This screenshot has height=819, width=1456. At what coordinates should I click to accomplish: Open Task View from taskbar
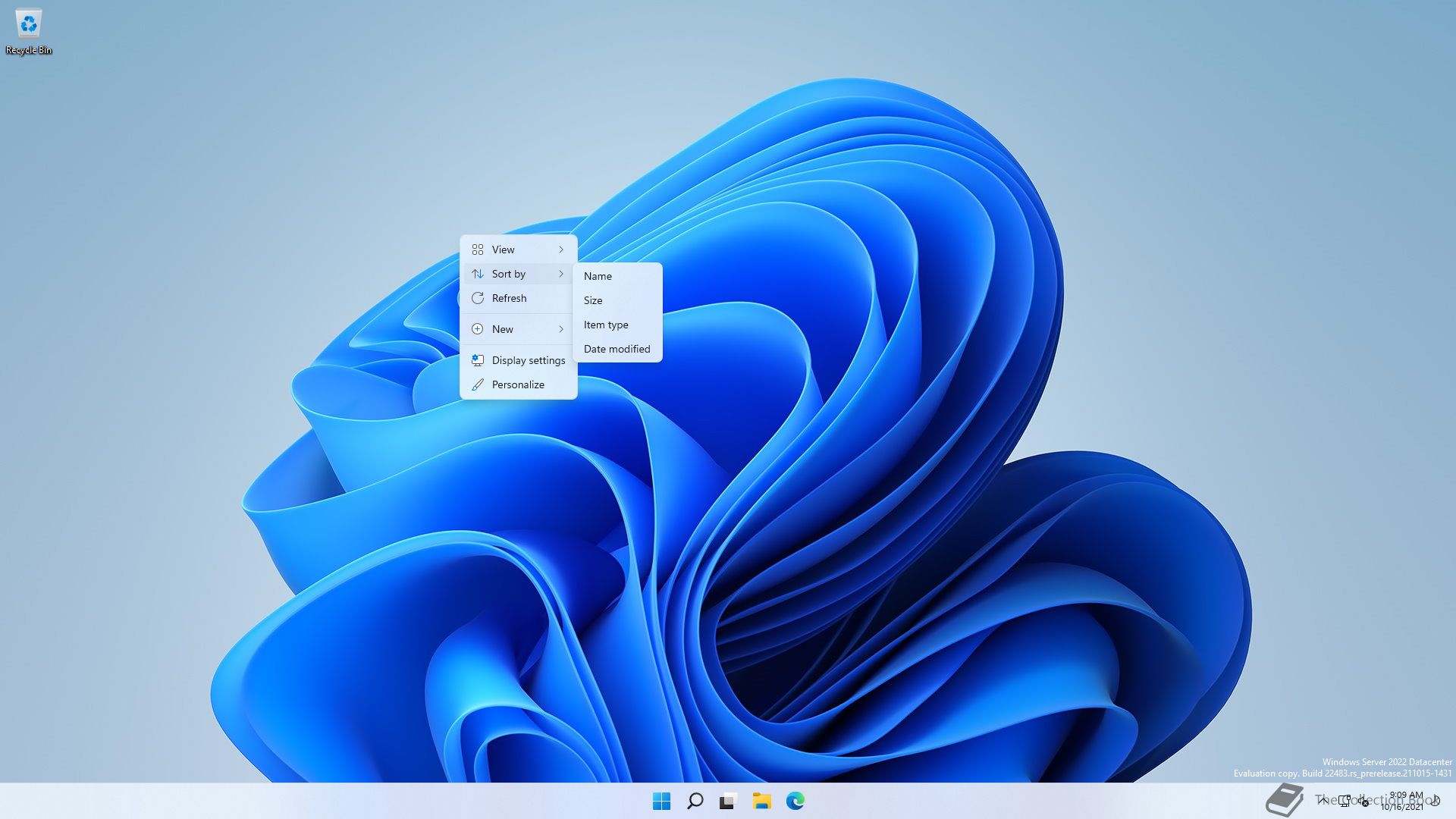[x=728, y=801]
